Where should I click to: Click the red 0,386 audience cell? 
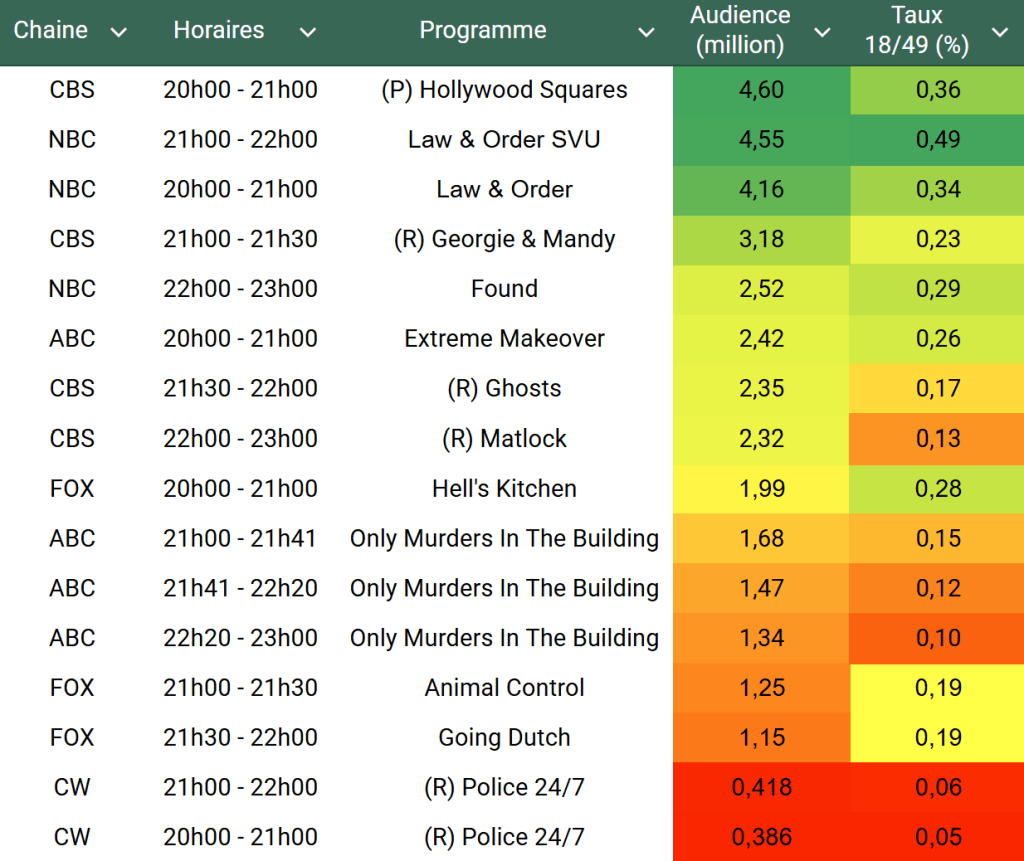(x=761, y=837)
